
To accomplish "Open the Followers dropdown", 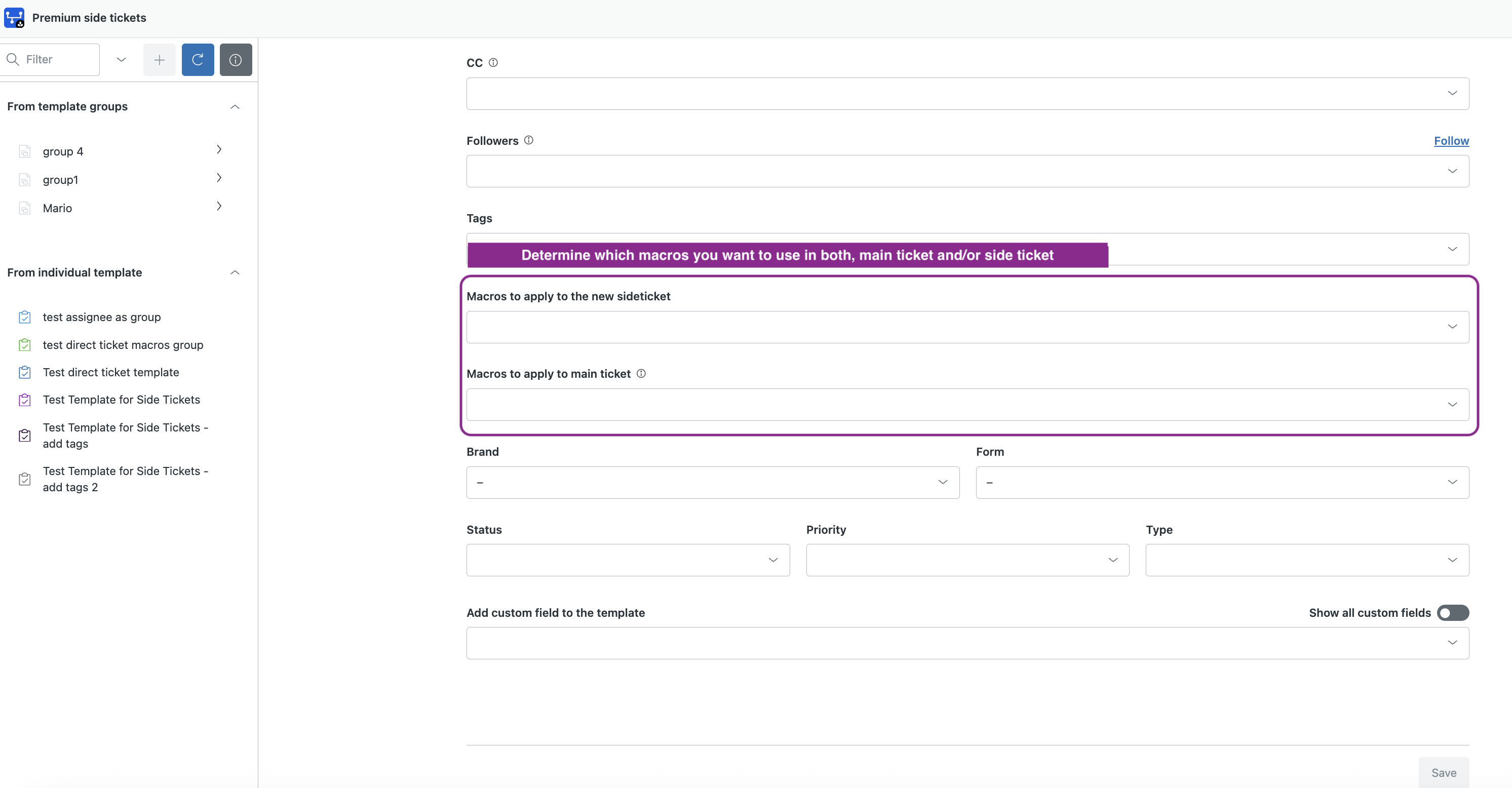I will point(967,171).
